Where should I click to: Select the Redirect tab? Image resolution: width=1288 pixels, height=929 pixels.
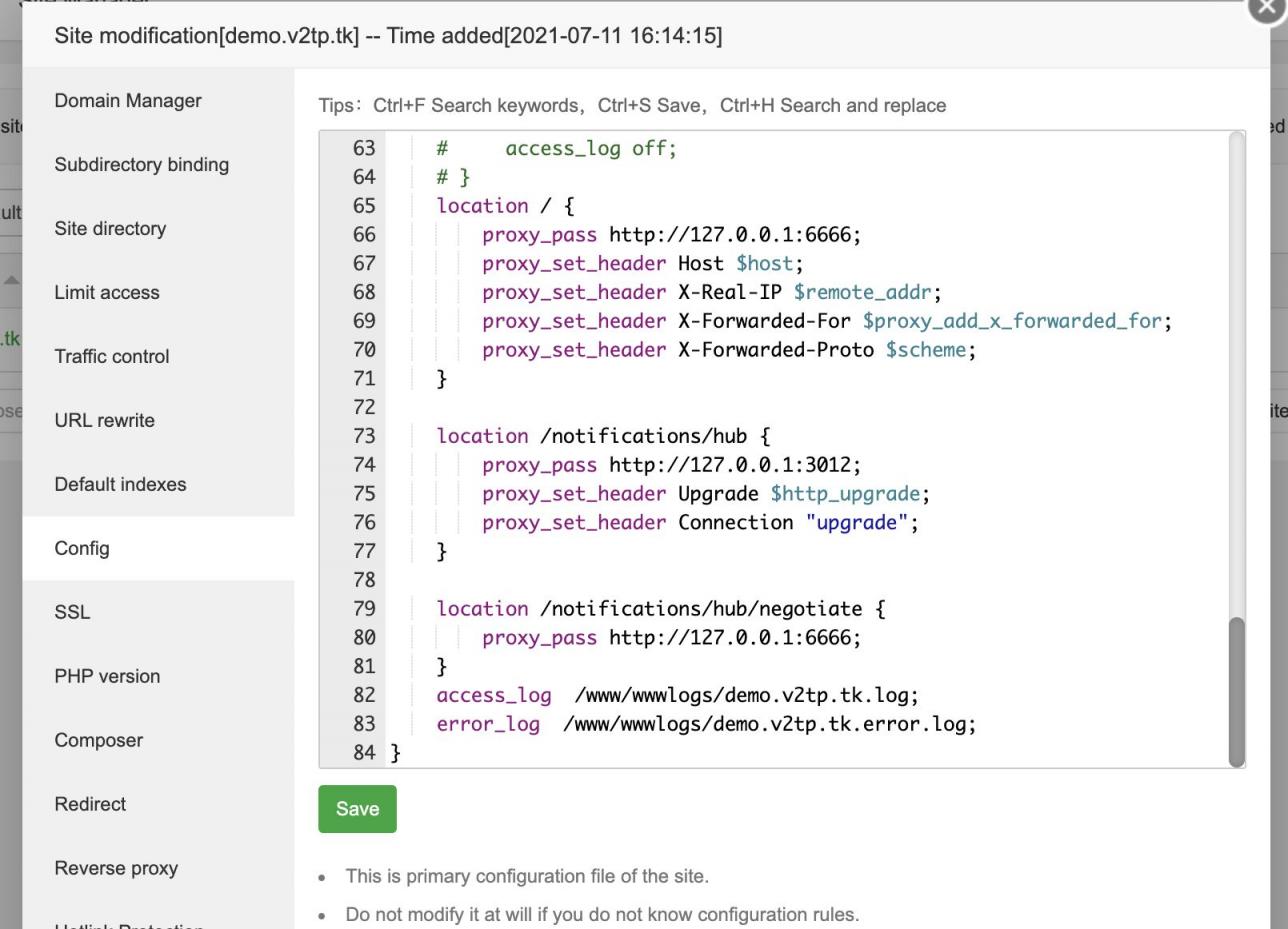[90, 805]
